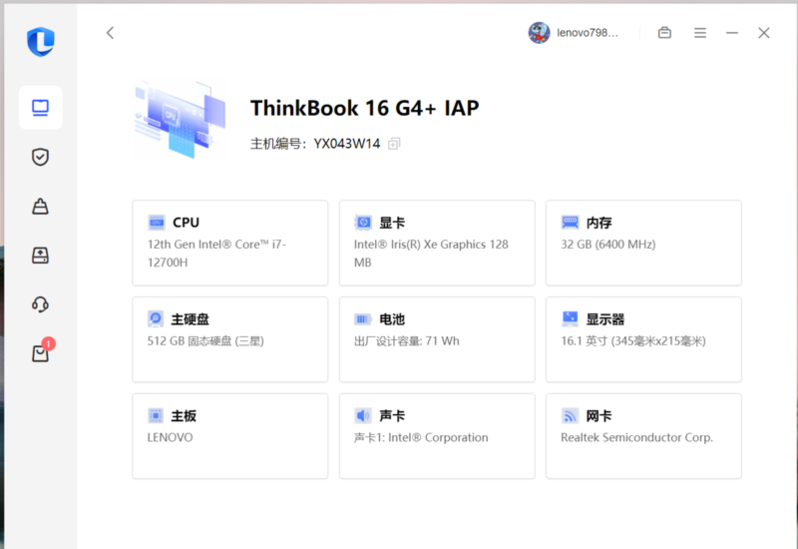The image size is (798, 549).
Task: Click the toolbox icon in title bar
Action: click(x=664, y=33)
